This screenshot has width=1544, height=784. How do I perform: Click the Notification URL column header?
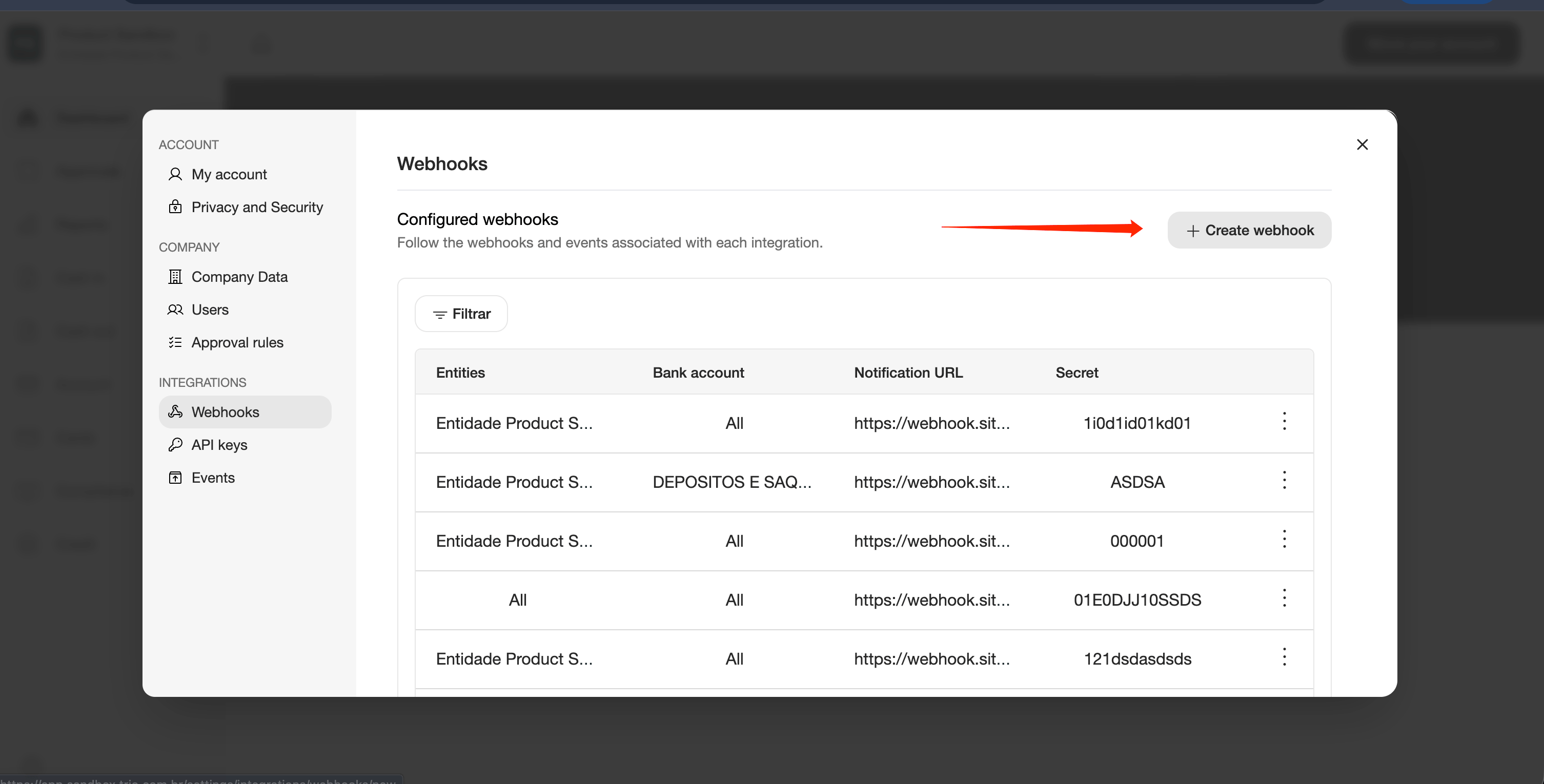pyautogui.click(x=908, y=373)
